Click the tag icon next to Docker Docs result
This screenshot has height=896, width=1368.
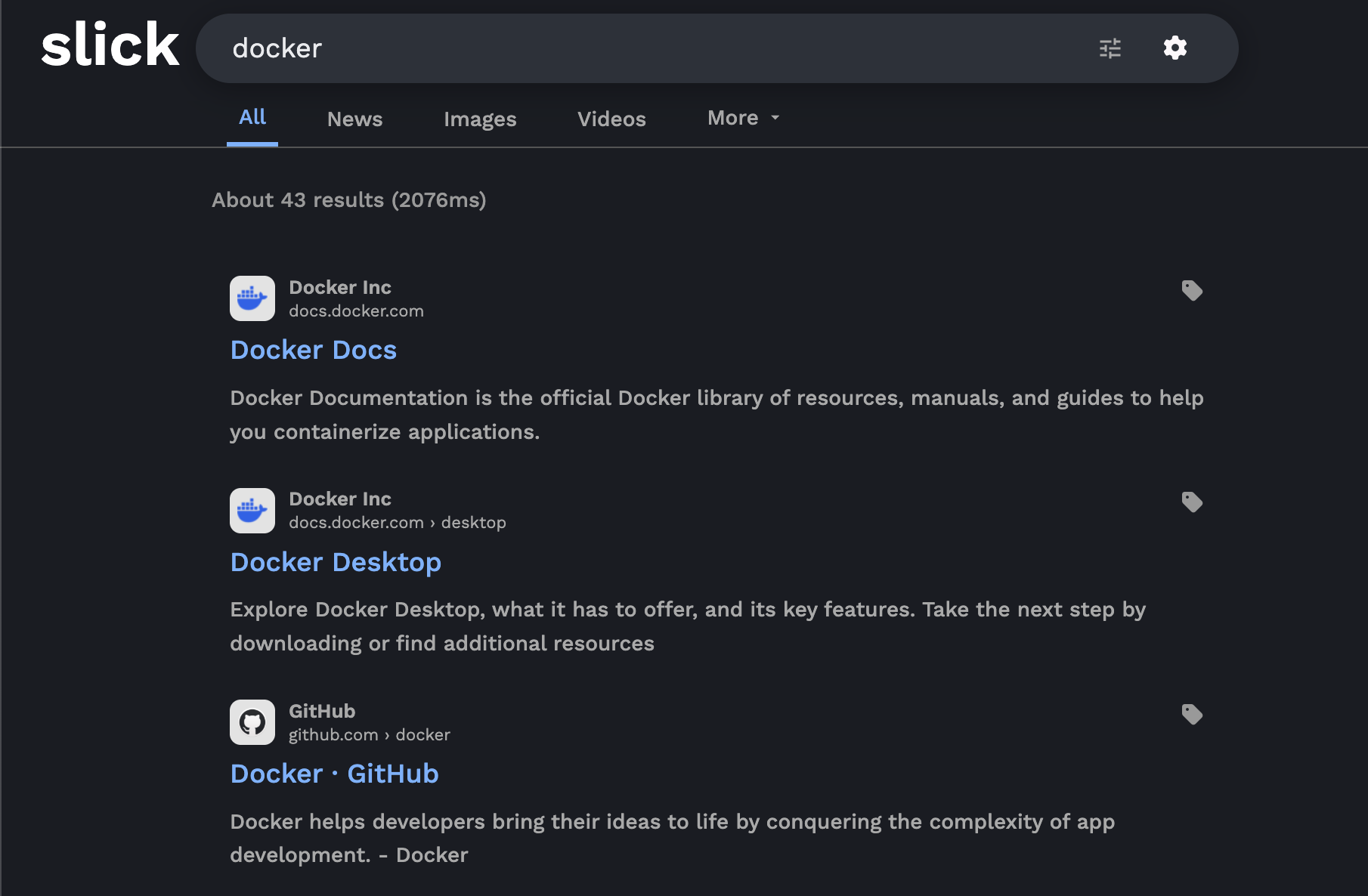(1191, 290)
